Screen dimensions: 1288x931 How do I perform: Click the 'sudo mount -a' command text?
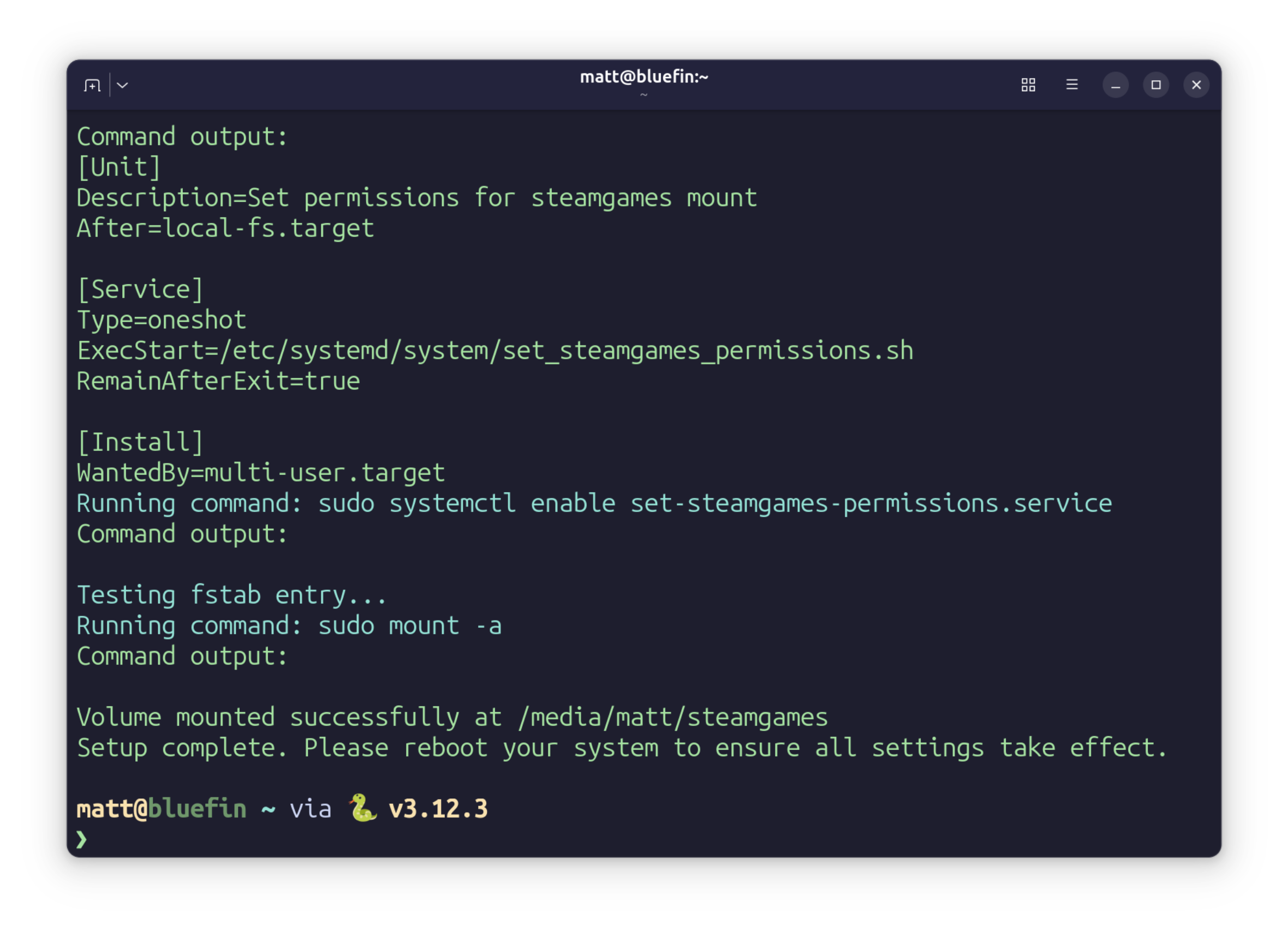click(409, 626)
